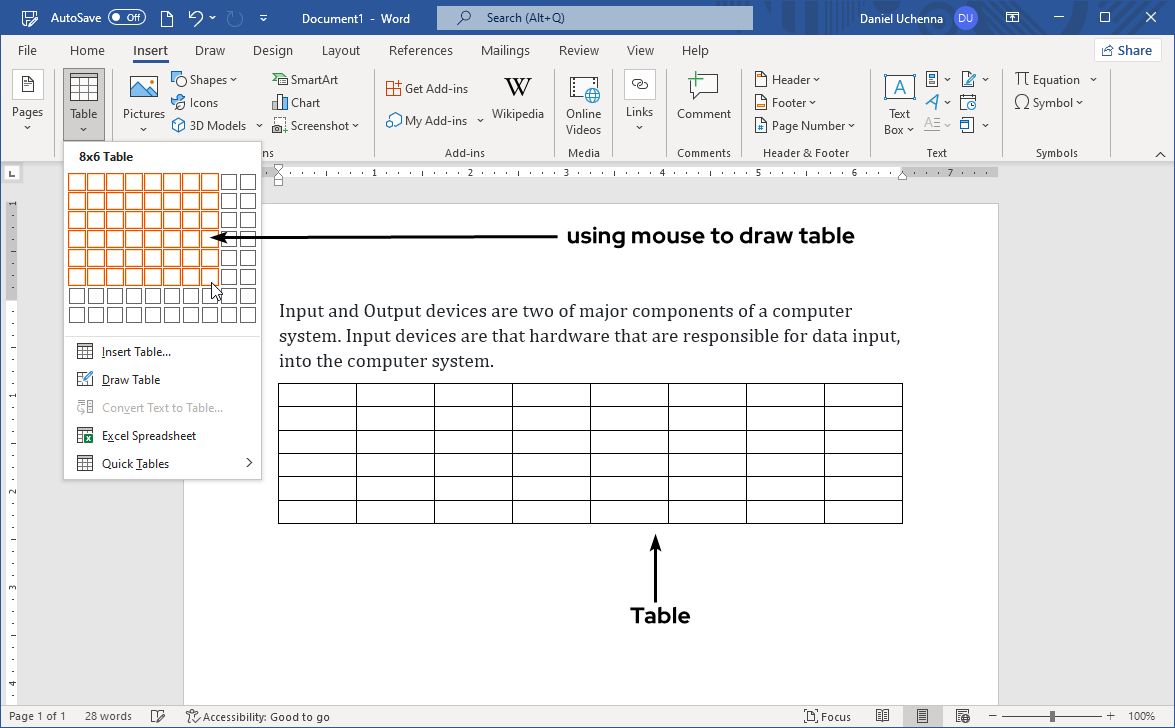
Task: Insert a new Comment
Action: pos(703,100)
